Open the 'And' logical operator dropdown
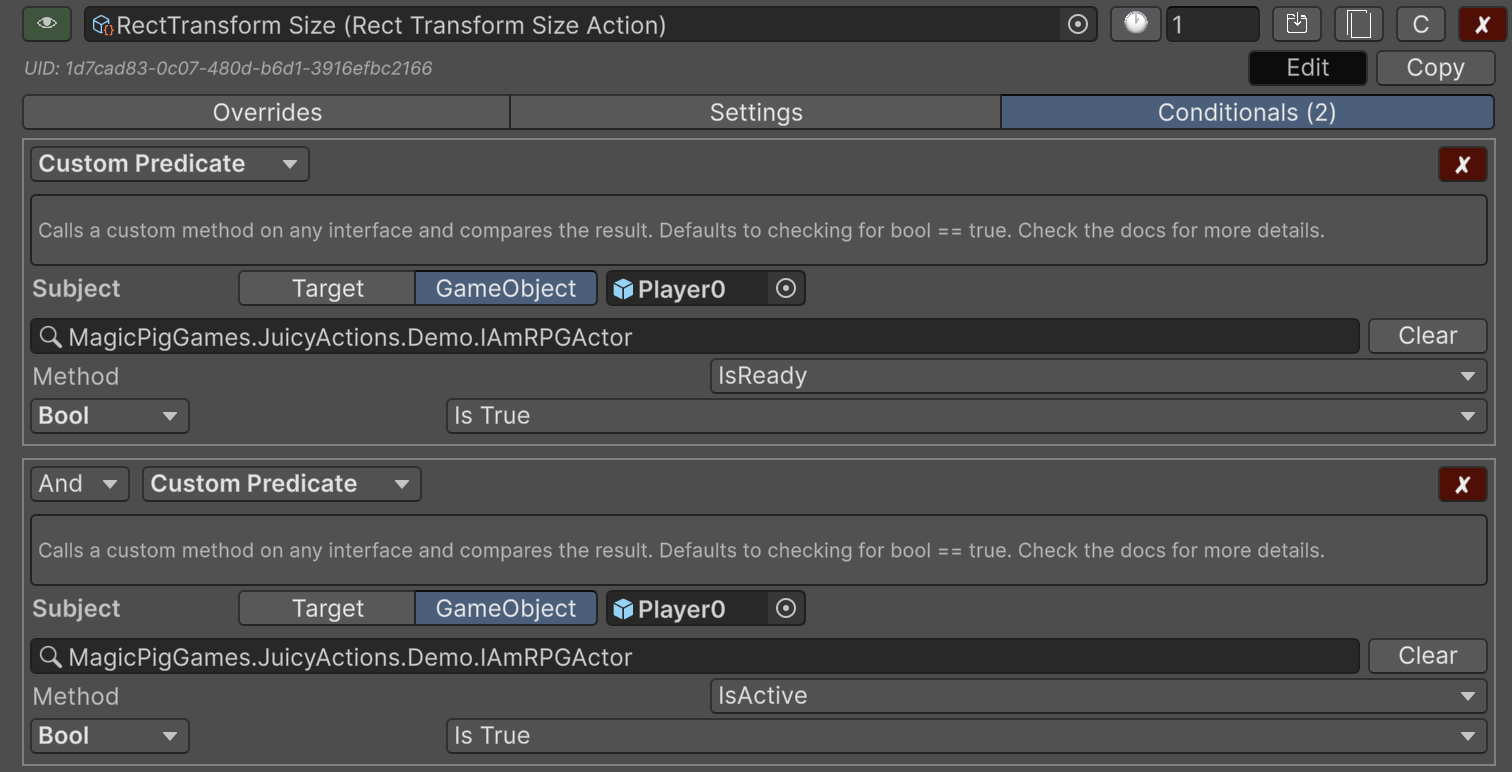Screen dimensions: 1512x772 click(x=80, y=484)
